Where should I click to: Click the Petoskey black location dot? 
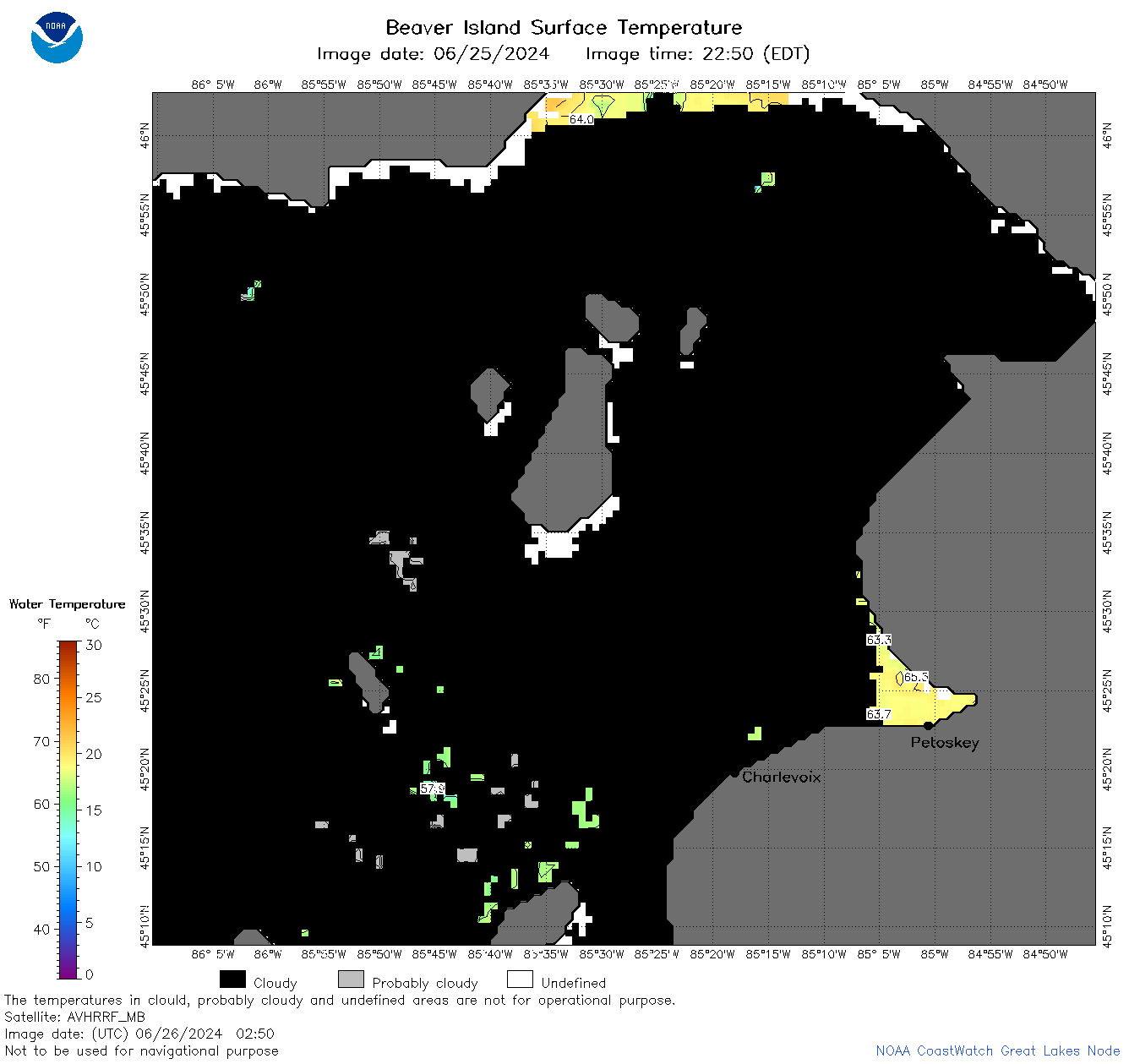tap(928, 725)
